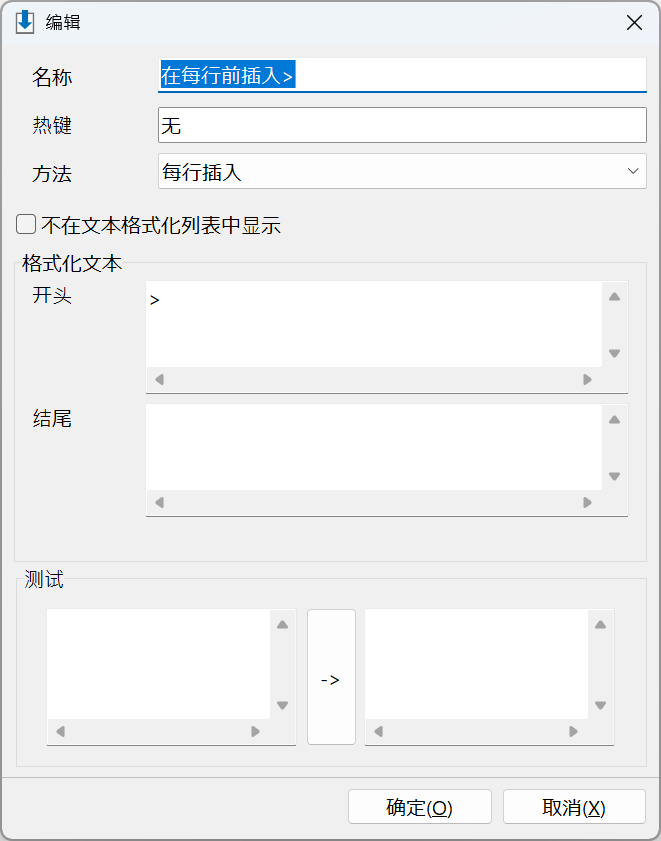Enable 不在文本格式化列表中显示 checkbox
The image size is (661, 841).
(x=26, y=225)
